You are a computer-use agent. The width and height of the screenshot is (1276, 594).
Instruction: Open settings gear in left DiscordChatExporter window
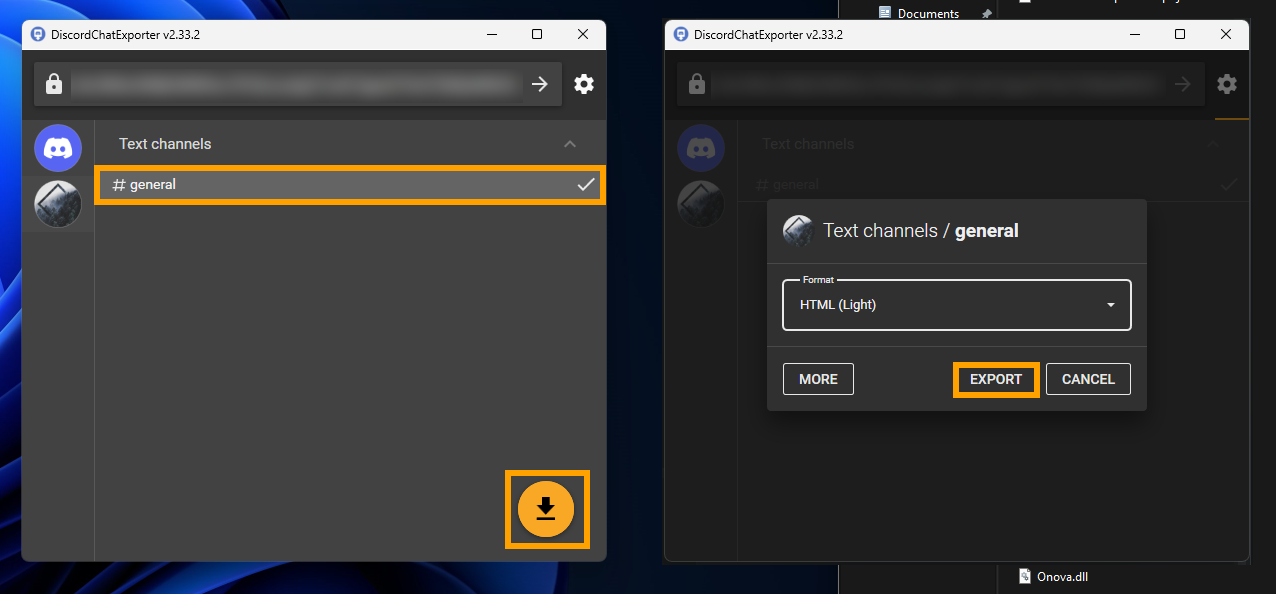click(584, 84)
